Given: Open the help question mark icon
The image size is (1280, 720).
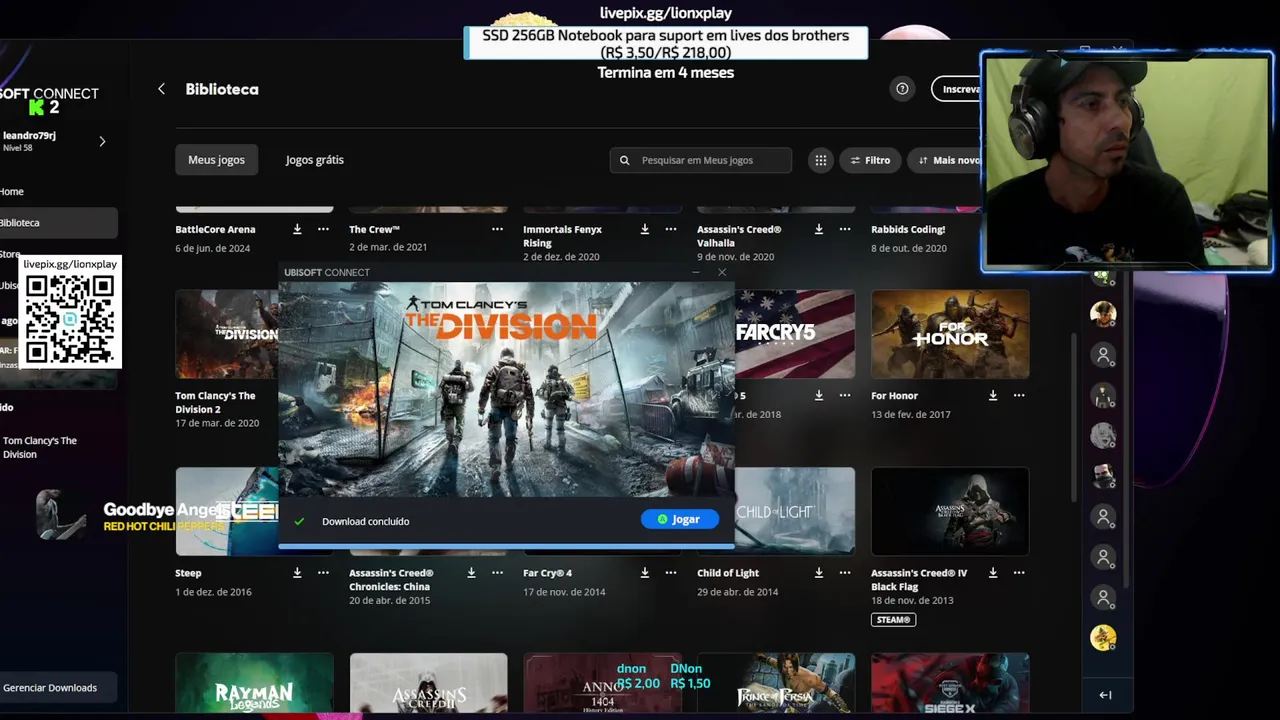Looking at the screenshot, I should (x=902, y=89).
